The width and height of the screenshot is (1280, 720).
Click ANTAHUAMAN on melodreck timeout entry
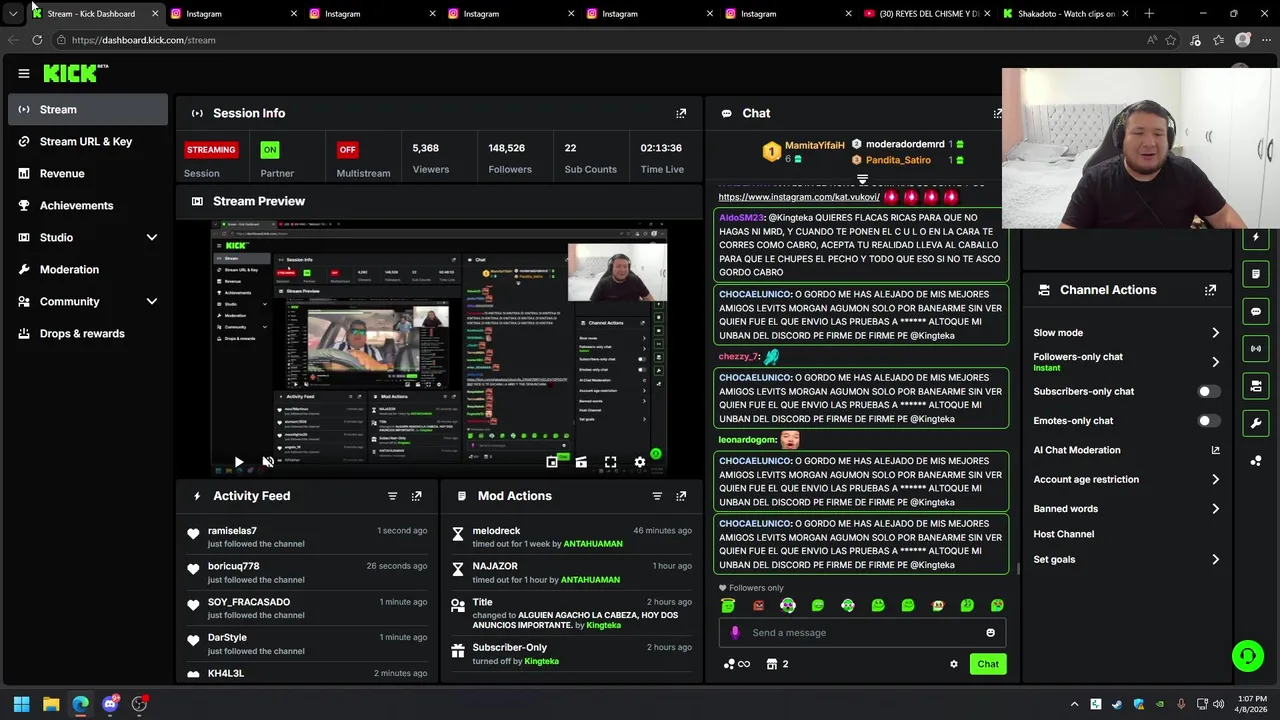point(593,544)
